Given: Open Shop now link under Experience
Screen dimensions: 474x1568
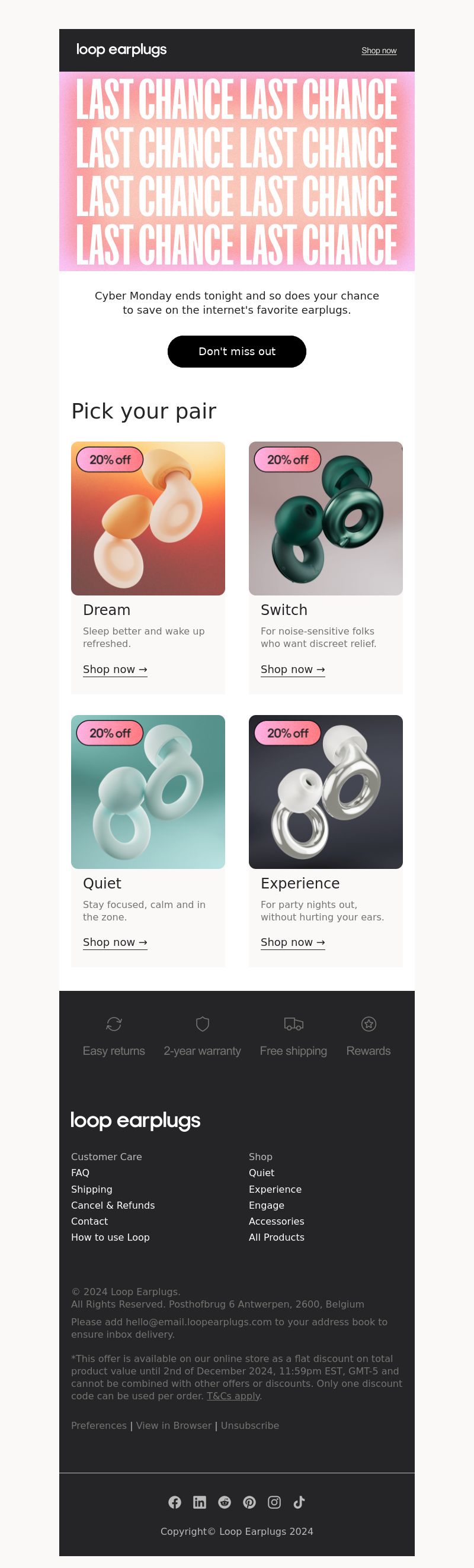Looking at the screenshot, I should tap(293, 942).
